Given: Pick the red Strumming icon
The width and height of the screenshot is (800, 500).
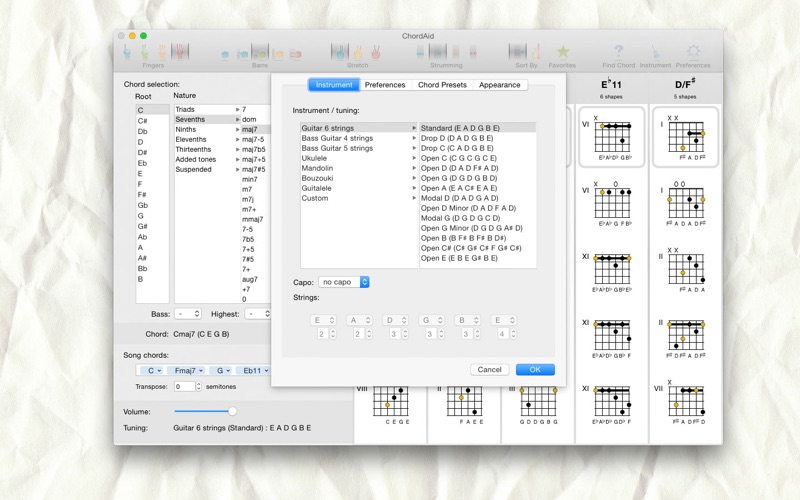Looking at the screenshot, I should [473, 52].
